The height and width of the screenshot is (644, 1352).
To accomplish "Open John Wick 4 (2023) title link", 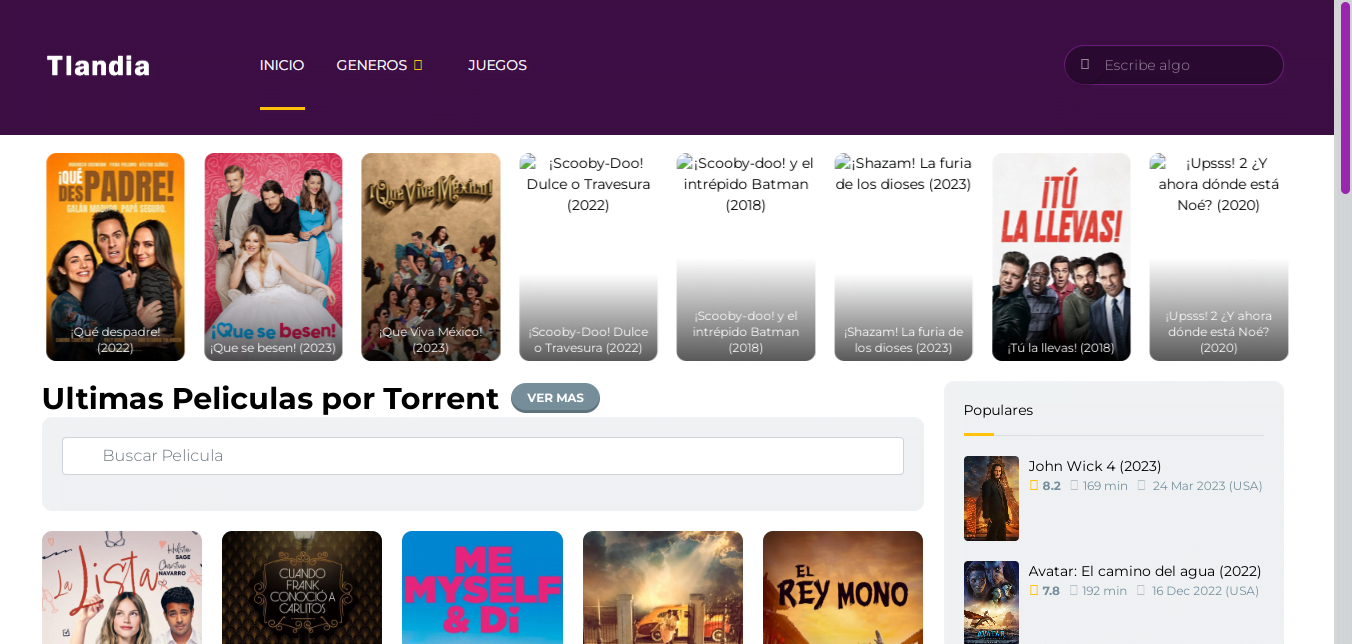I will click(x=1095, y=466).
